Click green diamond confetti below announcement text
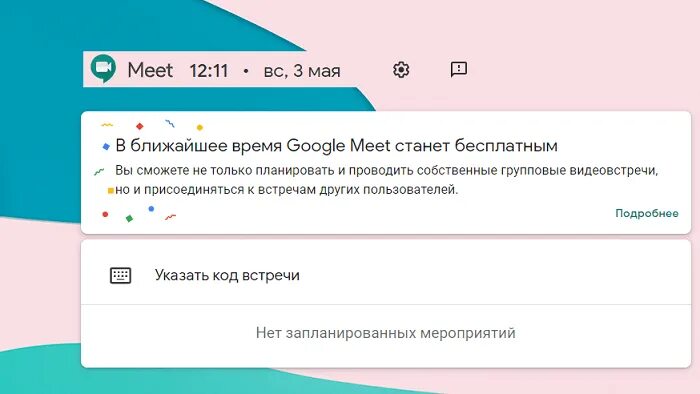 coord(129,218)
